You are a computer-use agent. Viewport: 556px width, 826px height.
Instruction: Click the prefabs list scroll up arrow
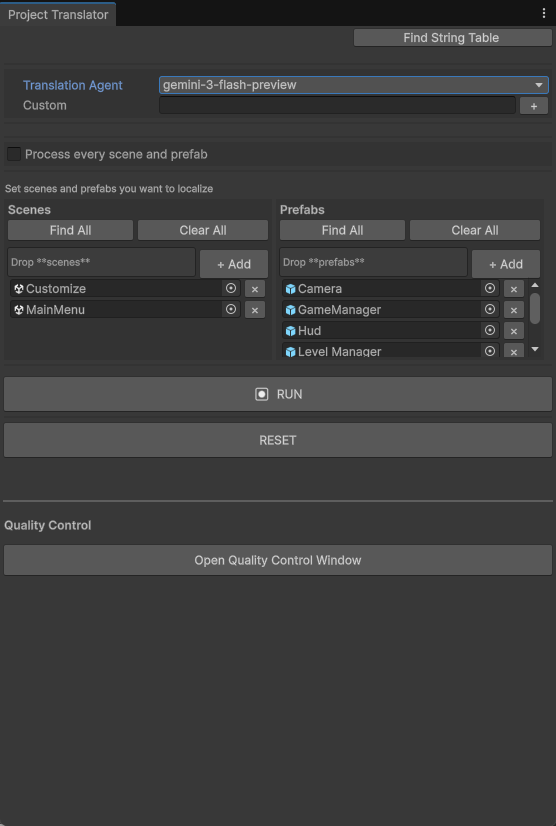click(535, 285)
